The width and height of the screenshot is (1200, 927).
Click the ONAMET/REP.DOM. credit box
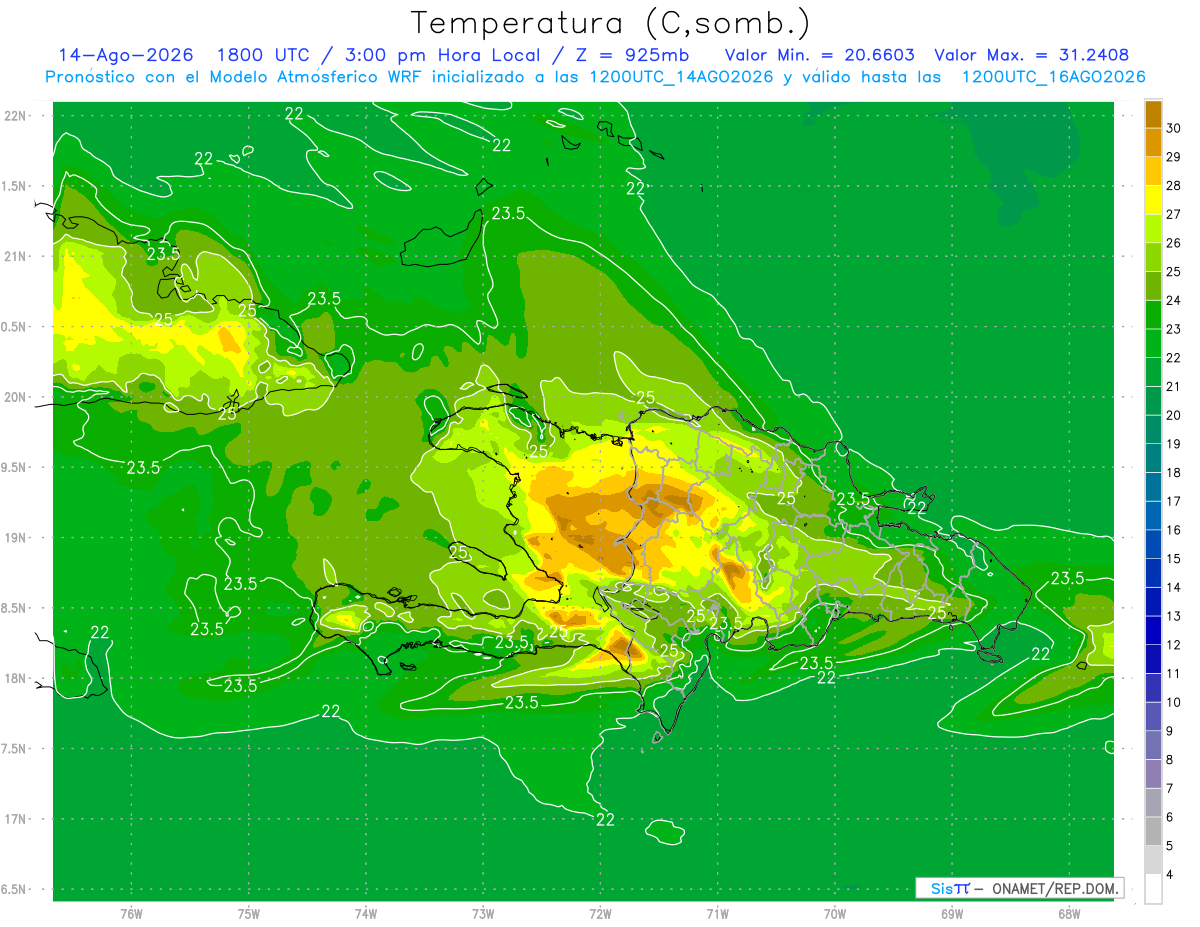pyautogui.click(x=1020, y=888)
